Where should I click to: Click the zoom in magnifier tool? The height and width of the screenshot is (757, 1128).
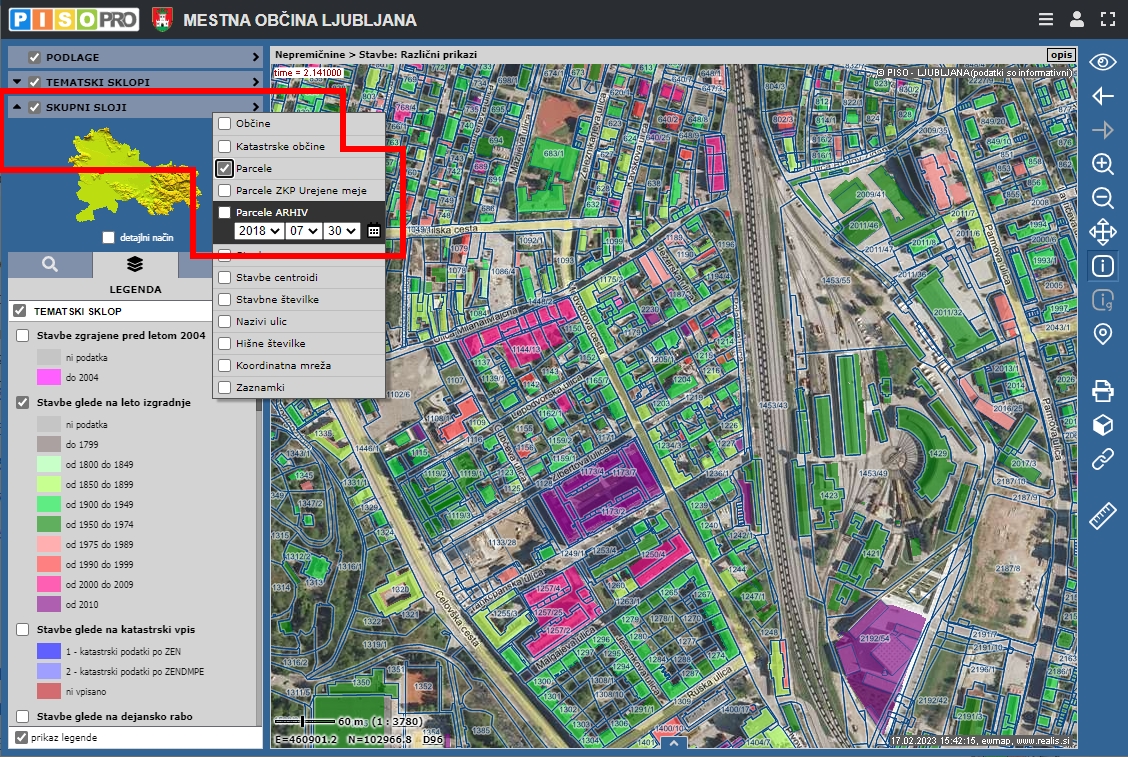pos(1102,164)
